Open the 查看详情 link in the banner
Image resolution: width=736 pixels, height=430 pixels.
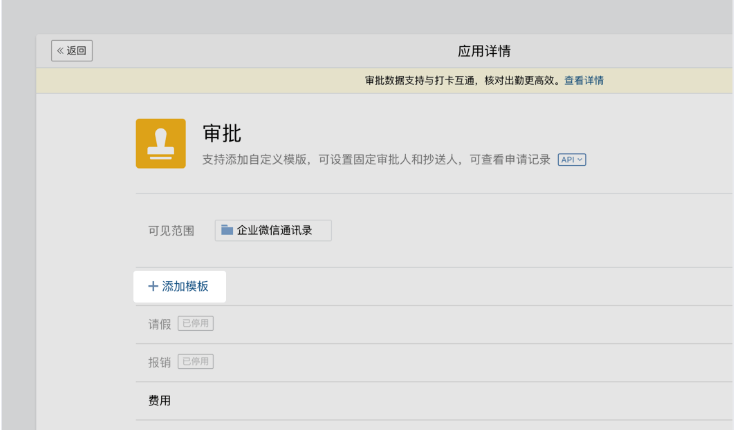coord(583,81)
